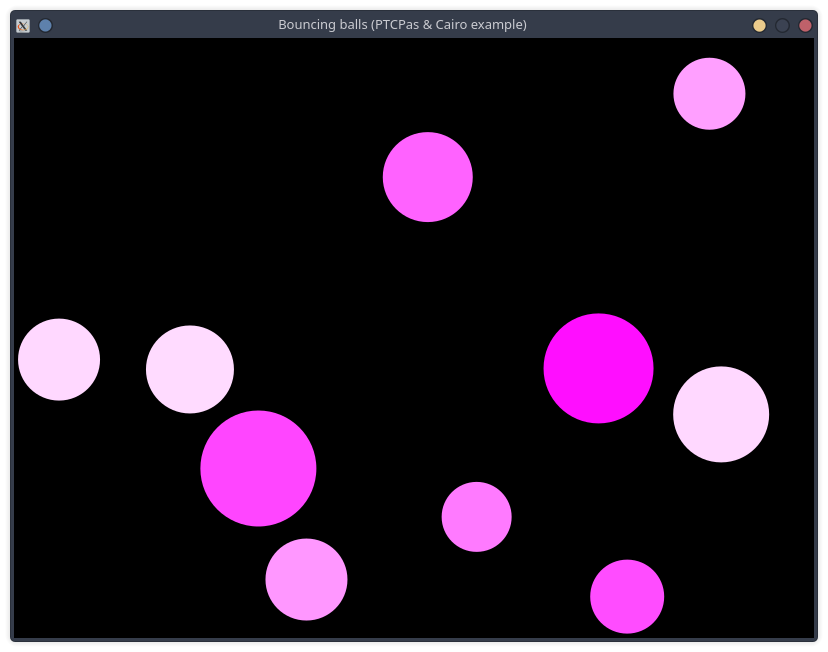Viewport: 828px width, 652px height.
Task: Click the blue circle icon in the title bar
Action: (44, 25)
